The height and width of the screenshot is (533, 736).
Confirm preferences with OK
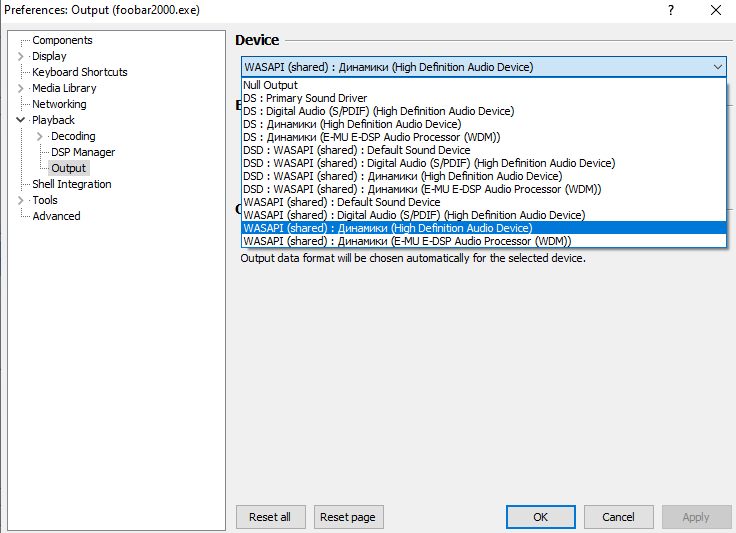click(541, 517)
